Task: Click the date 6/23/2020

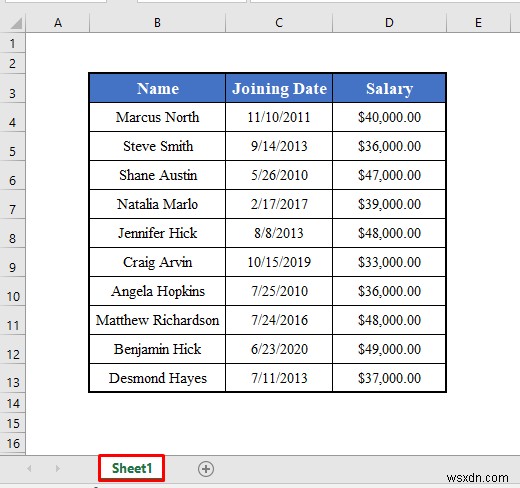Action: (279, 349)
